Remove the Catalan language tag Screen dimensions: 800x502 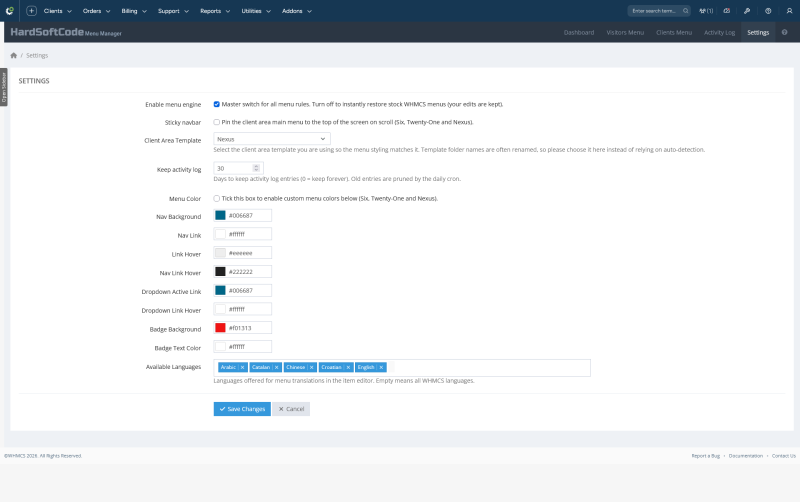pyautogui.click(x=277, y=367)
